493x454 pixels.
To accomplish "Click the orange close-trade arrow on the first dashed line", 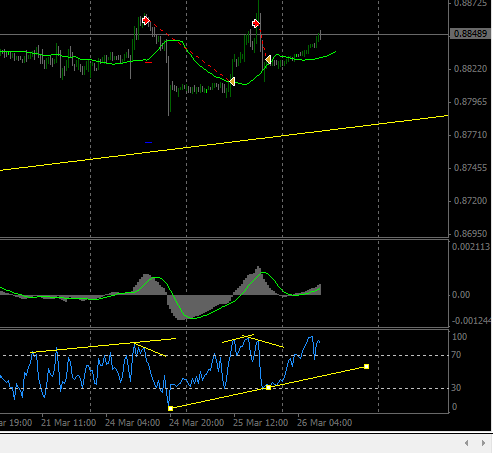I will (x=232, y=81).
